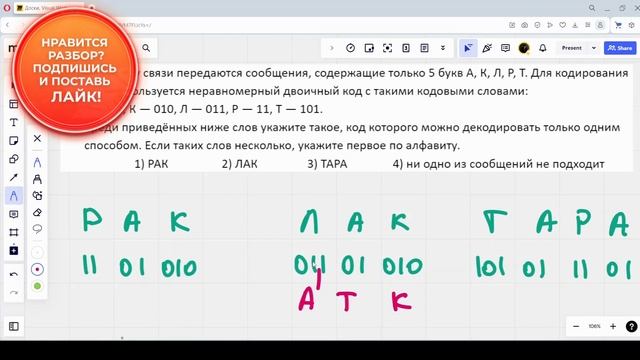Open browser downloads icon
640x360 pixels.
[575, 25]
